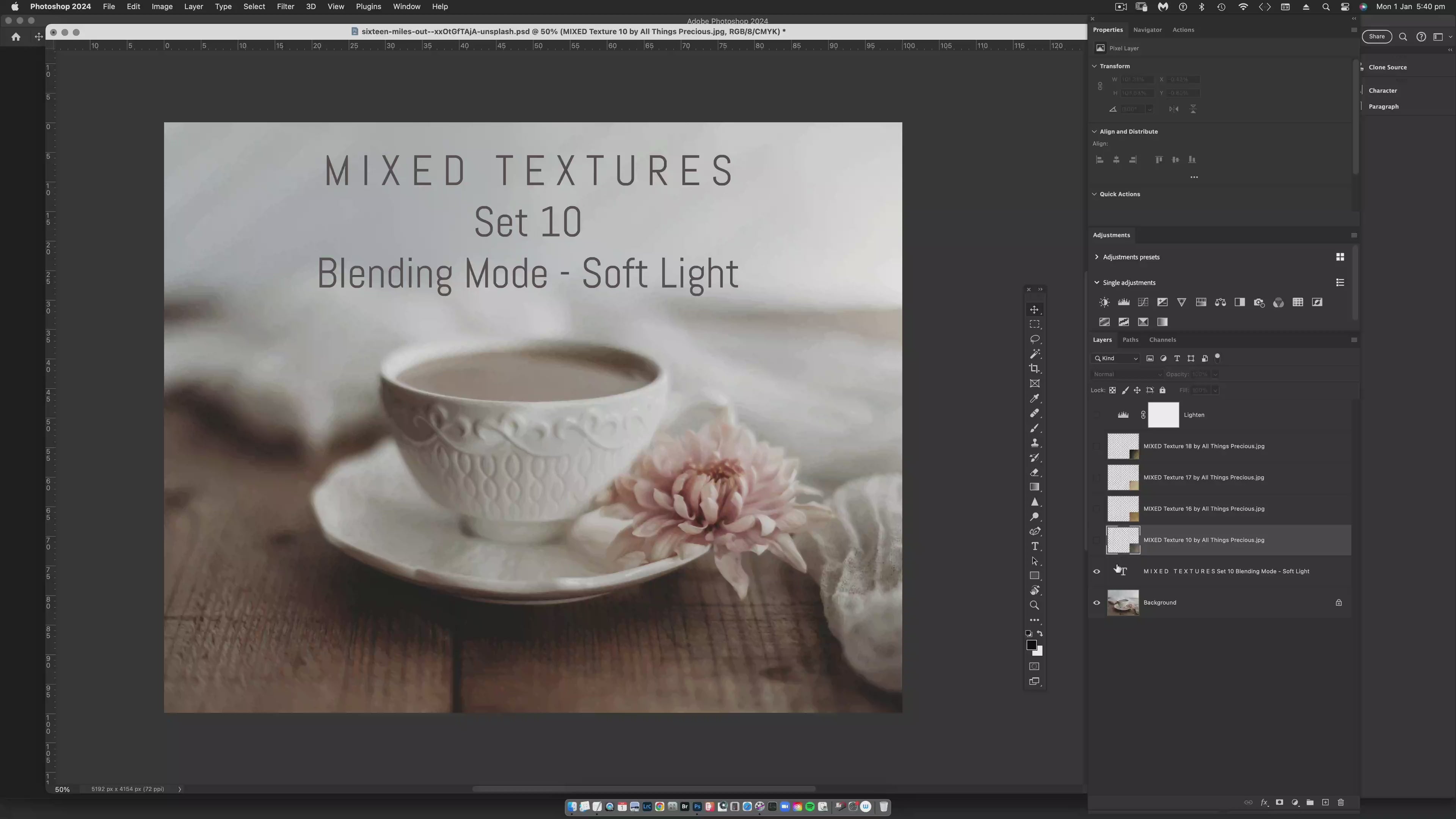Collapse the Transform section in Properties
Image resolution: width=1456 pixels, height=819 pixels.
1095,66
